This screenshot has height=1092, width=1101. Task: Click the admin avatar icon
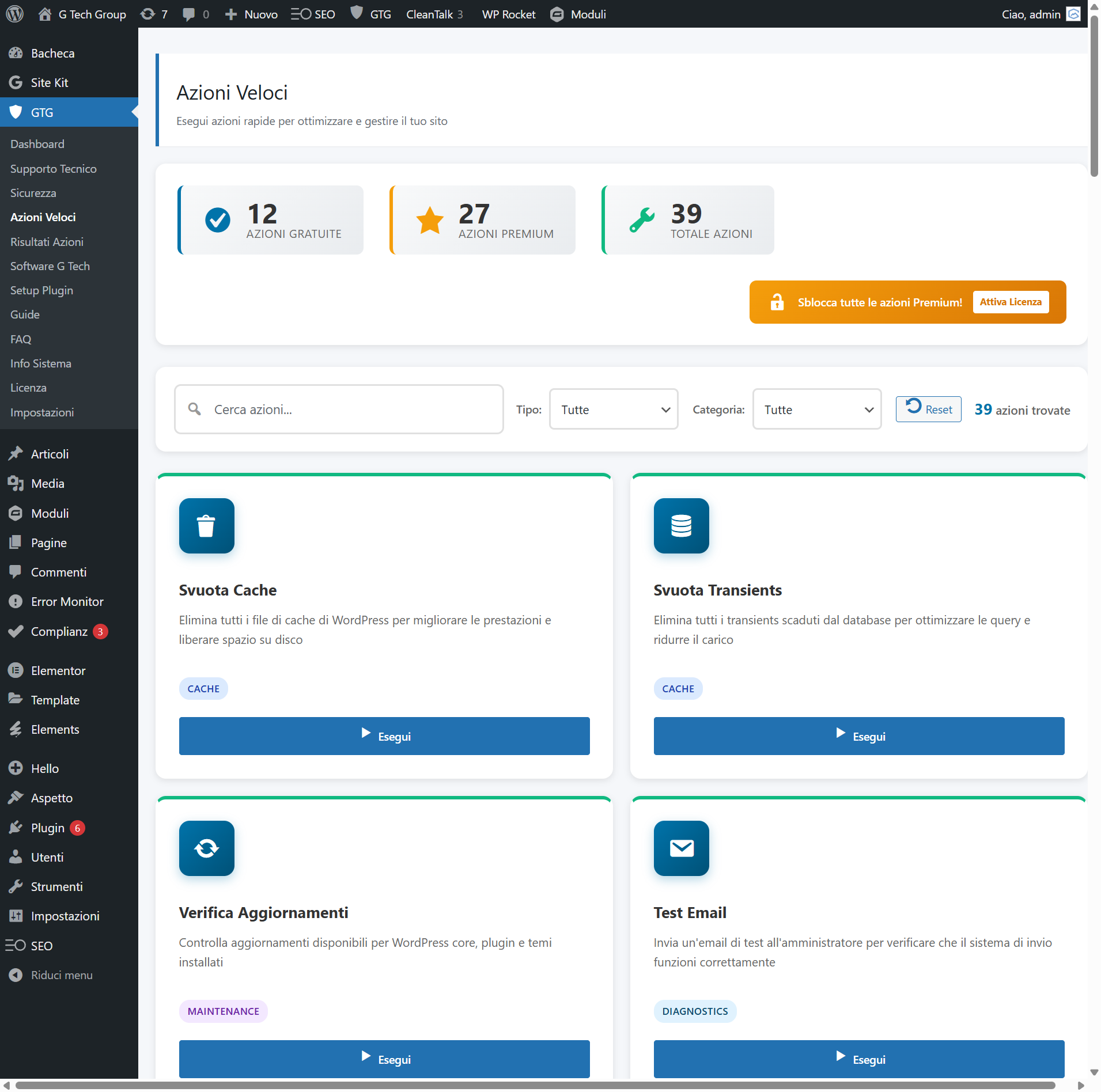click(x=1073, y=14)
